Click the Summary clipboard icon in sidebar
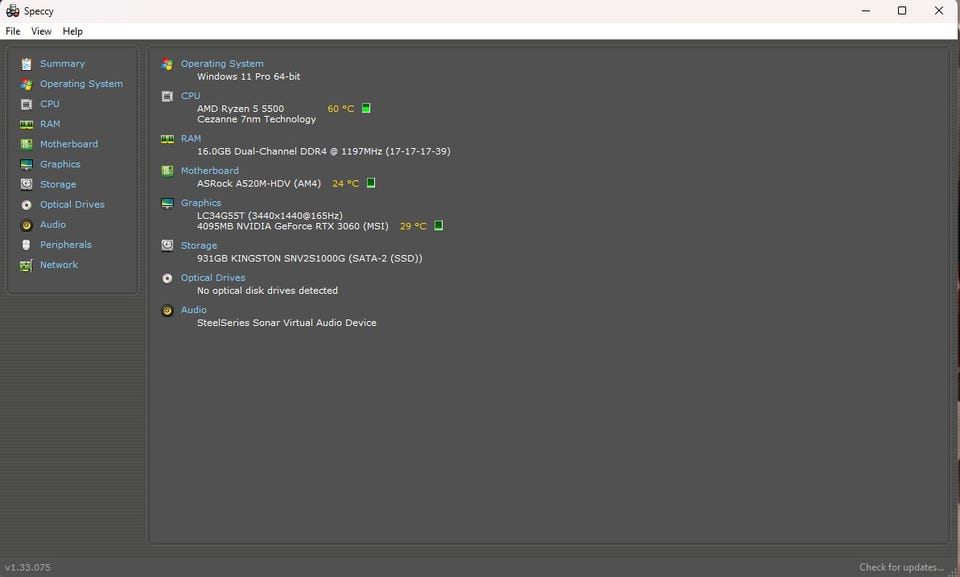 tap(26, 64)
